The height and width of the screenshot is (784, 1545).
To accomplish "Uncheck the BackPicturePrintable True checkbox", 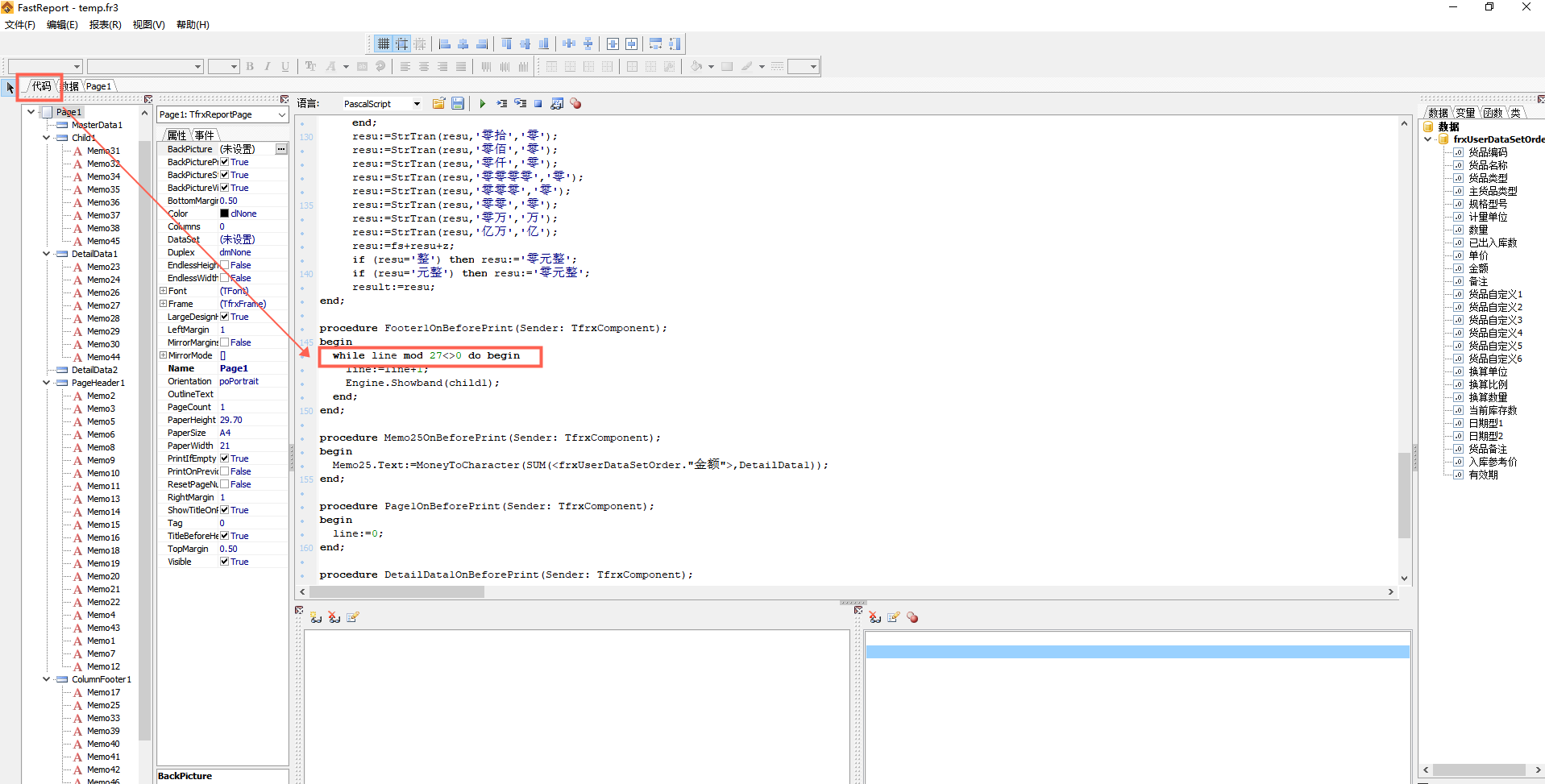I will 224,162.
